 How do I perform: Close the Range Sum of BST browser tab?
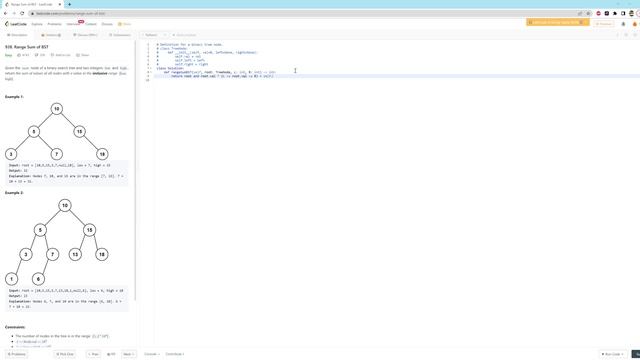[x=60, y=4]
